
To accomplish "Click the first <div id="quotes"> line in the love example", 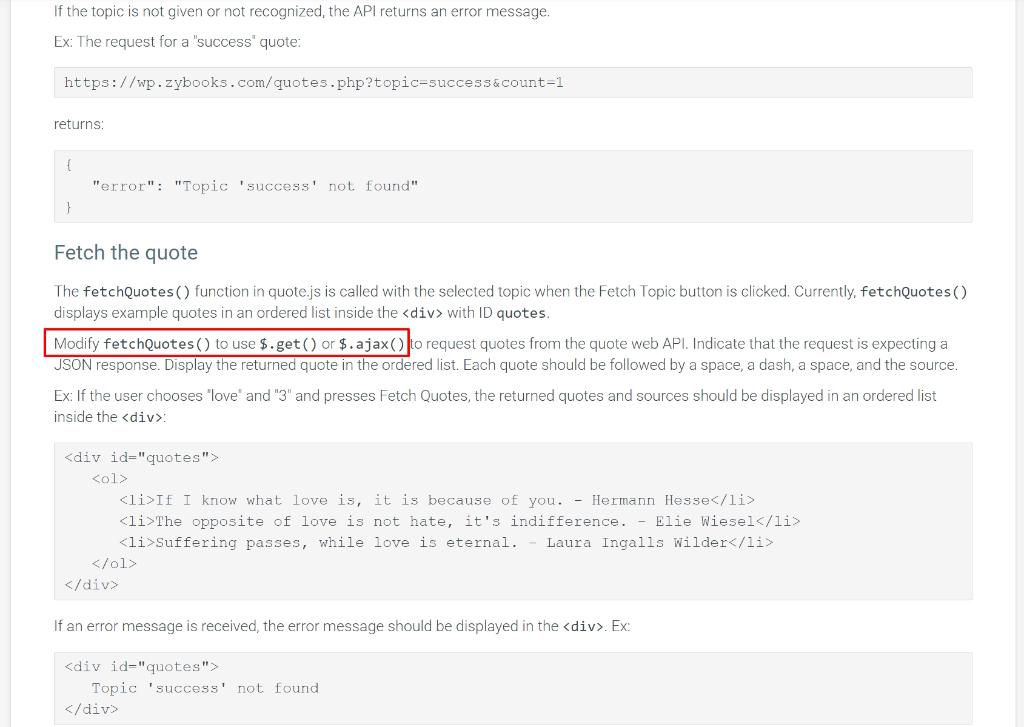I will 141,458.
